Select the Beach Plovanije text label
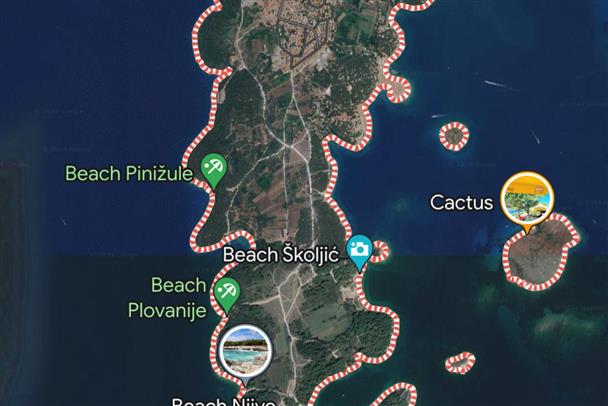Image resolution: width=608 pixels, height=406 pixels. pyautogui.click(x=167, y=298)
